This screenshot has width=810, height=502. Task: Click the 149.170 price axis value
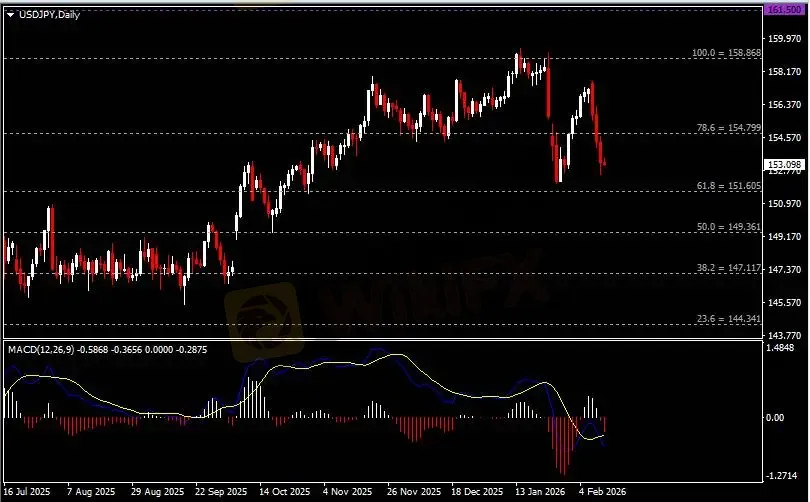(784, 237)
